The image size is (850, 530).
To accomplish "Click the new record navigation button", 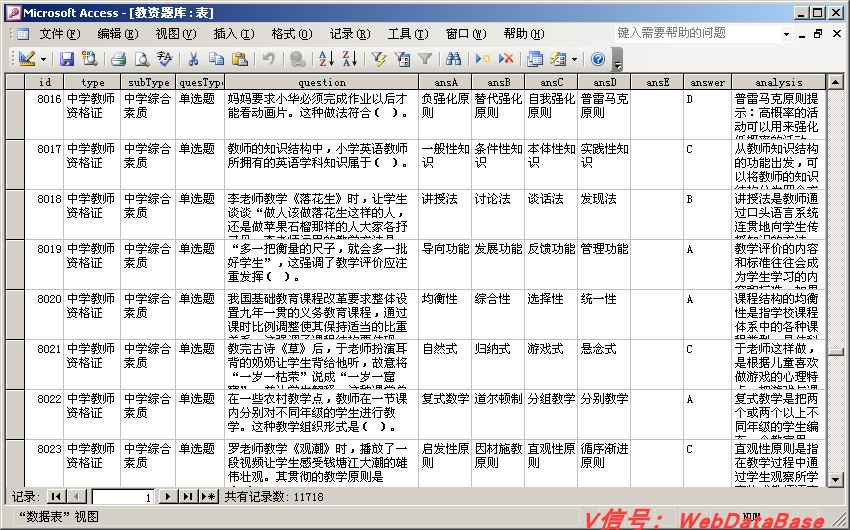I will click(x=209, y=496).
